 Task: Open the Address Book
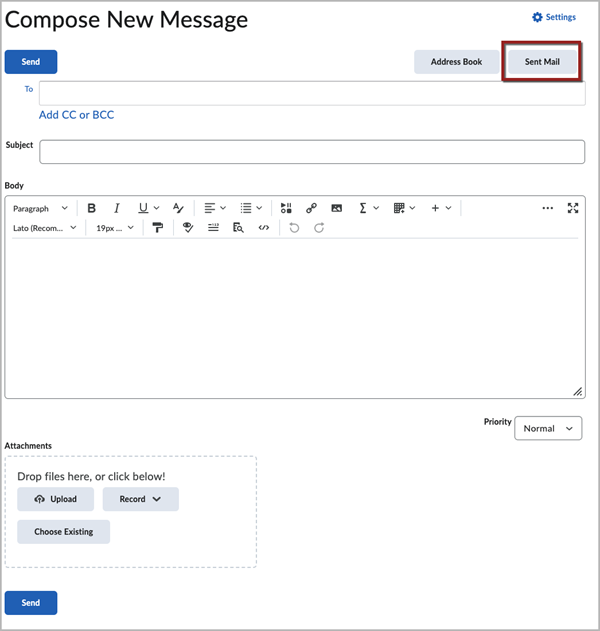[x=456, y=62]
